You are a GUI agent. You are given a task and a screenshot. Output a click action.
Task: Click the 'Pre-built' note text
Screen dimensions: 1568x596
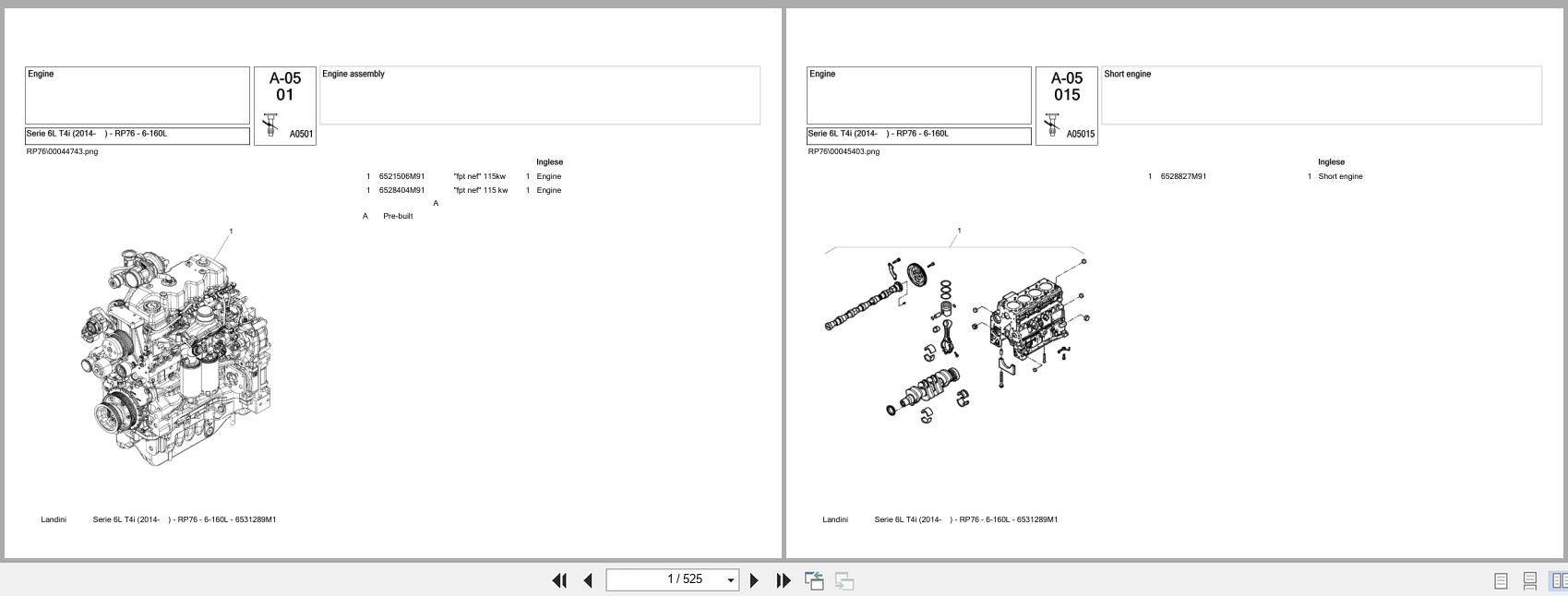tap(398, 216)
